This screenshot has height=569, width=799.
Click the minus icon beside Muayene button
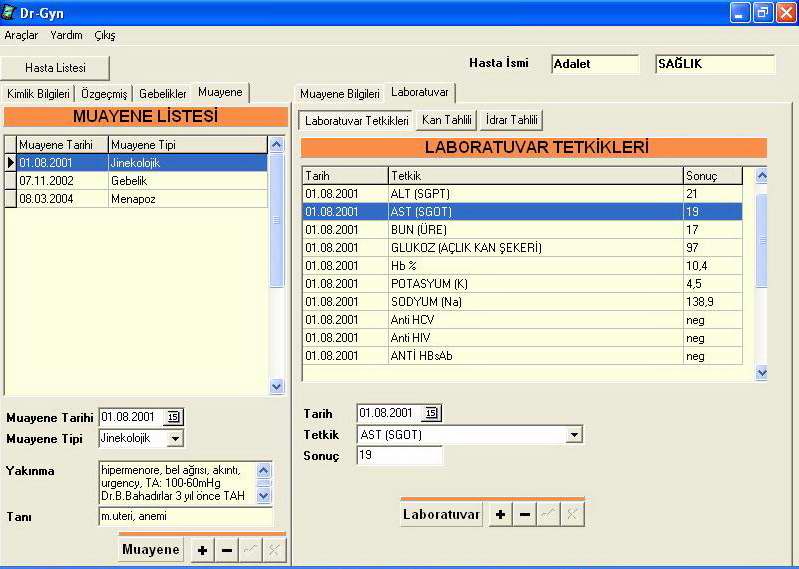(226, 550)
